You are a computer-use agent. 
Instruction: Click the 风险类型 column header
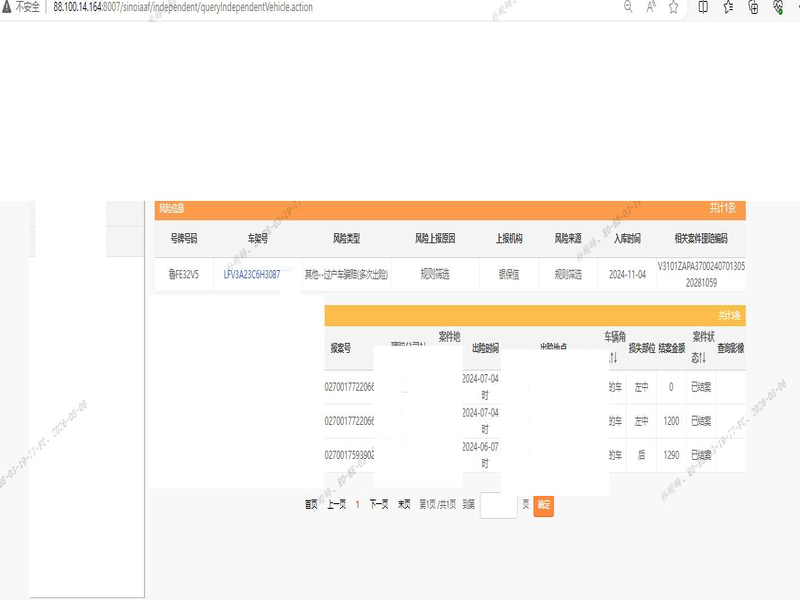point(346,238)
